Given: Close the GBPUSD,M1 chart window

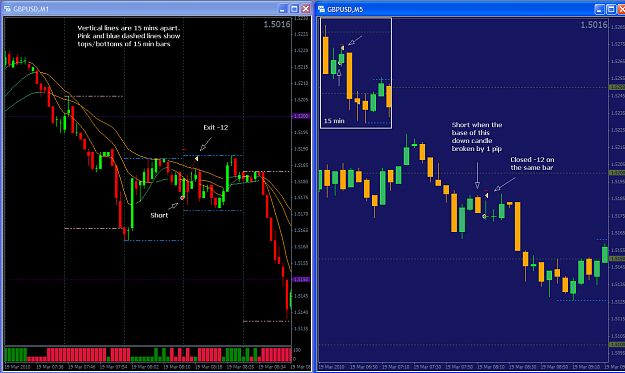Looking at the screenshot, I should point(306,9).
